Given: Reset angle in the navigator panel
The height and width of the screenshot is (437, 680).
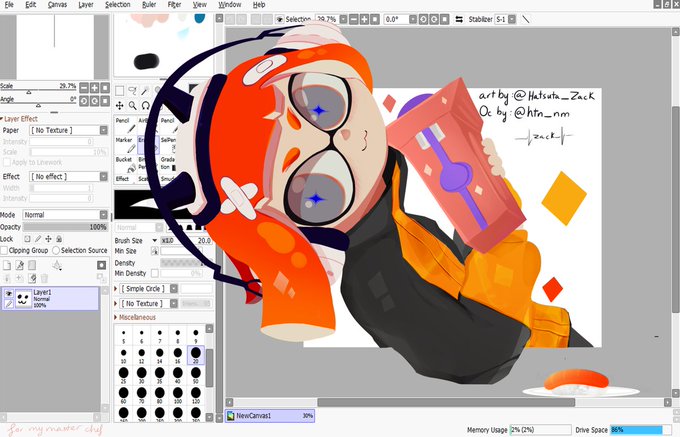Looking at the screenshot, I should tap(105, 101).
